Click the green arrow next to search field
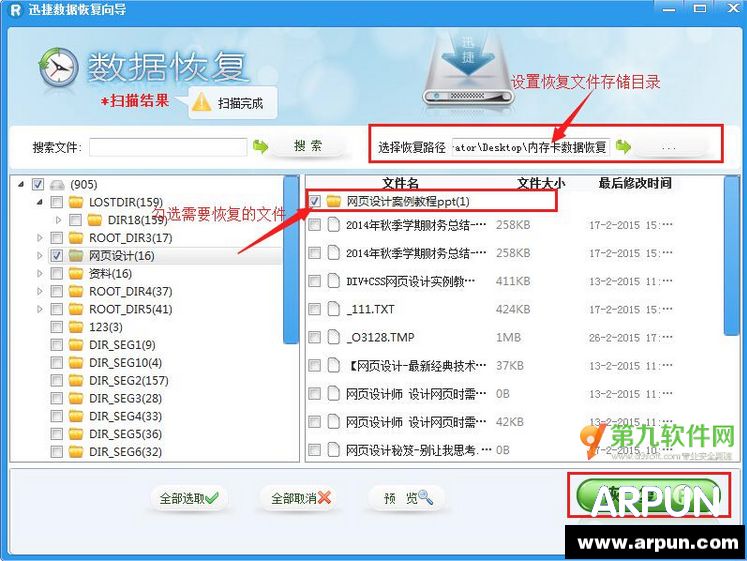This screenshot has width=747, height=561. pyautogui.click(x=260, y=146)
